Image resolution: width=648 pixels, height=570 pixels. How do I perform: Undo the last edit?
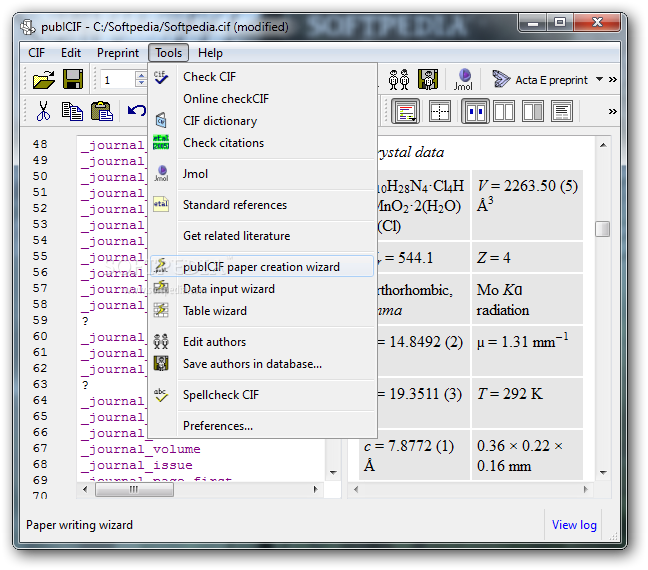(x=137, y=111)
